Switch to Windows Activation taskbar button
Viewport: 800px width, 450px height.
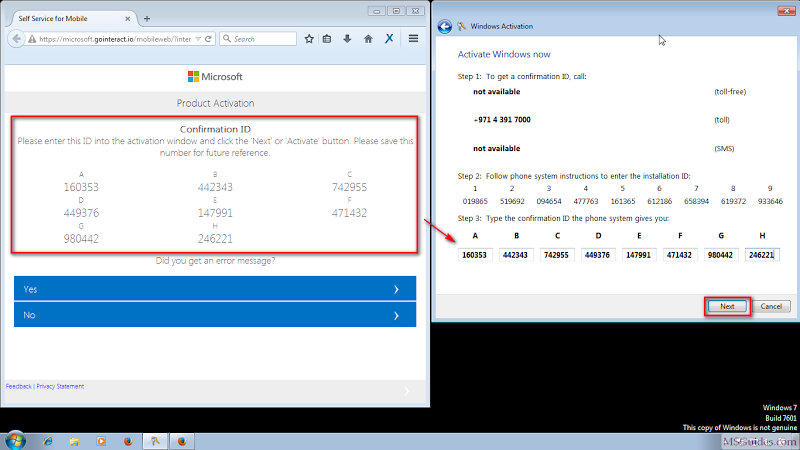(x=155, y=441)
